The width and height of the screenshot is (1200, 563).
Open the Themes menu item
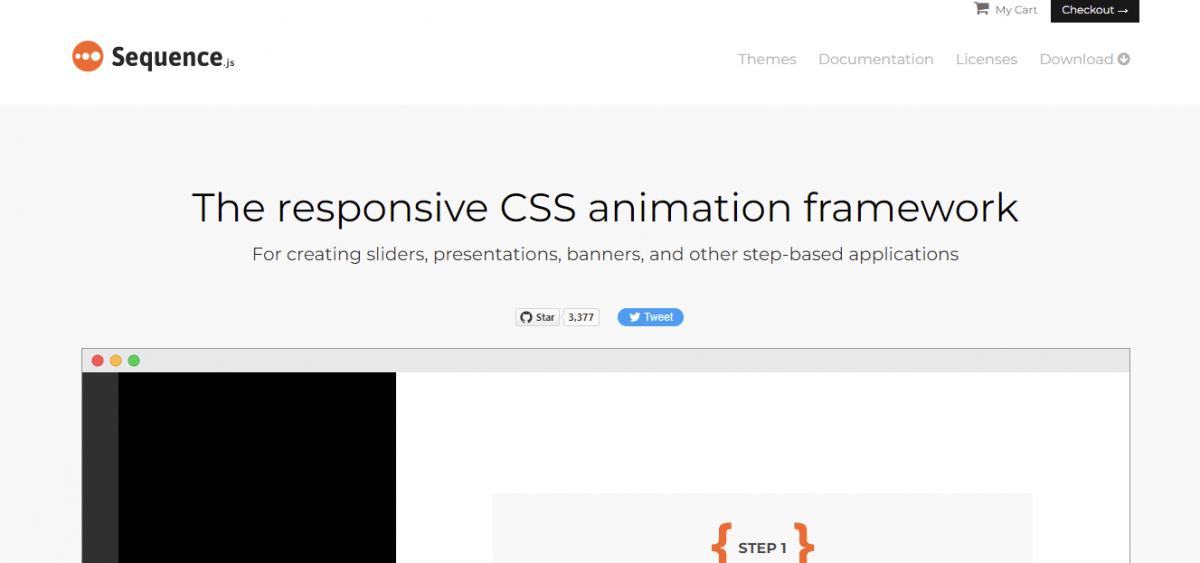pos(767,59)
